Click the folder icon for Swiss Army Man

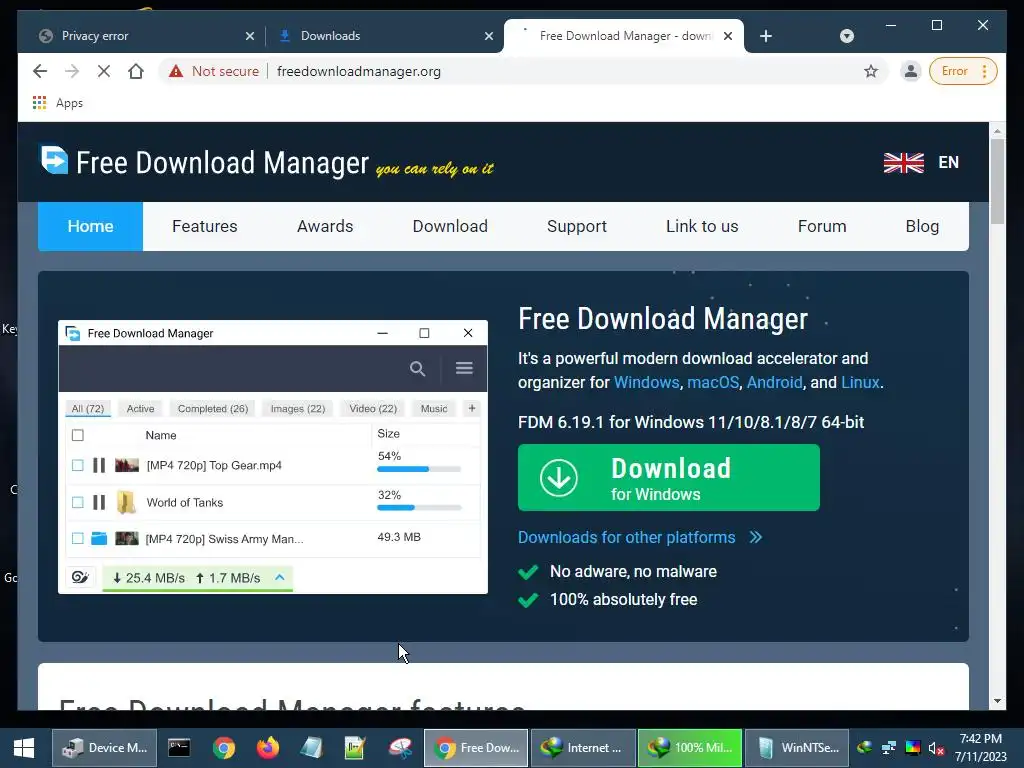pyautogui.click(x=99, y=539)
